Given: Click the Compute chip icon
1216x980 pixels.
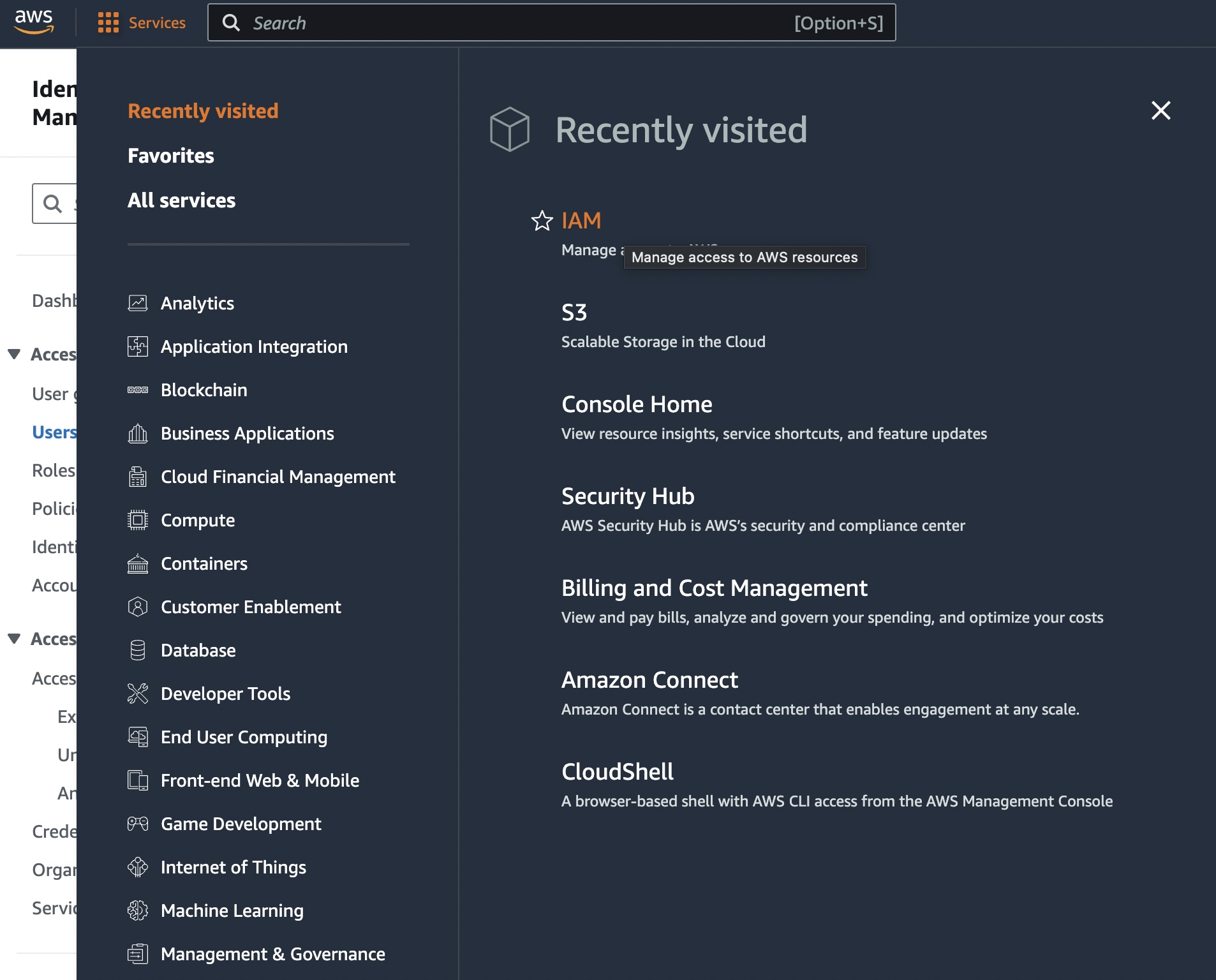Looking at the screenshot, I should [x=138, y=520].
